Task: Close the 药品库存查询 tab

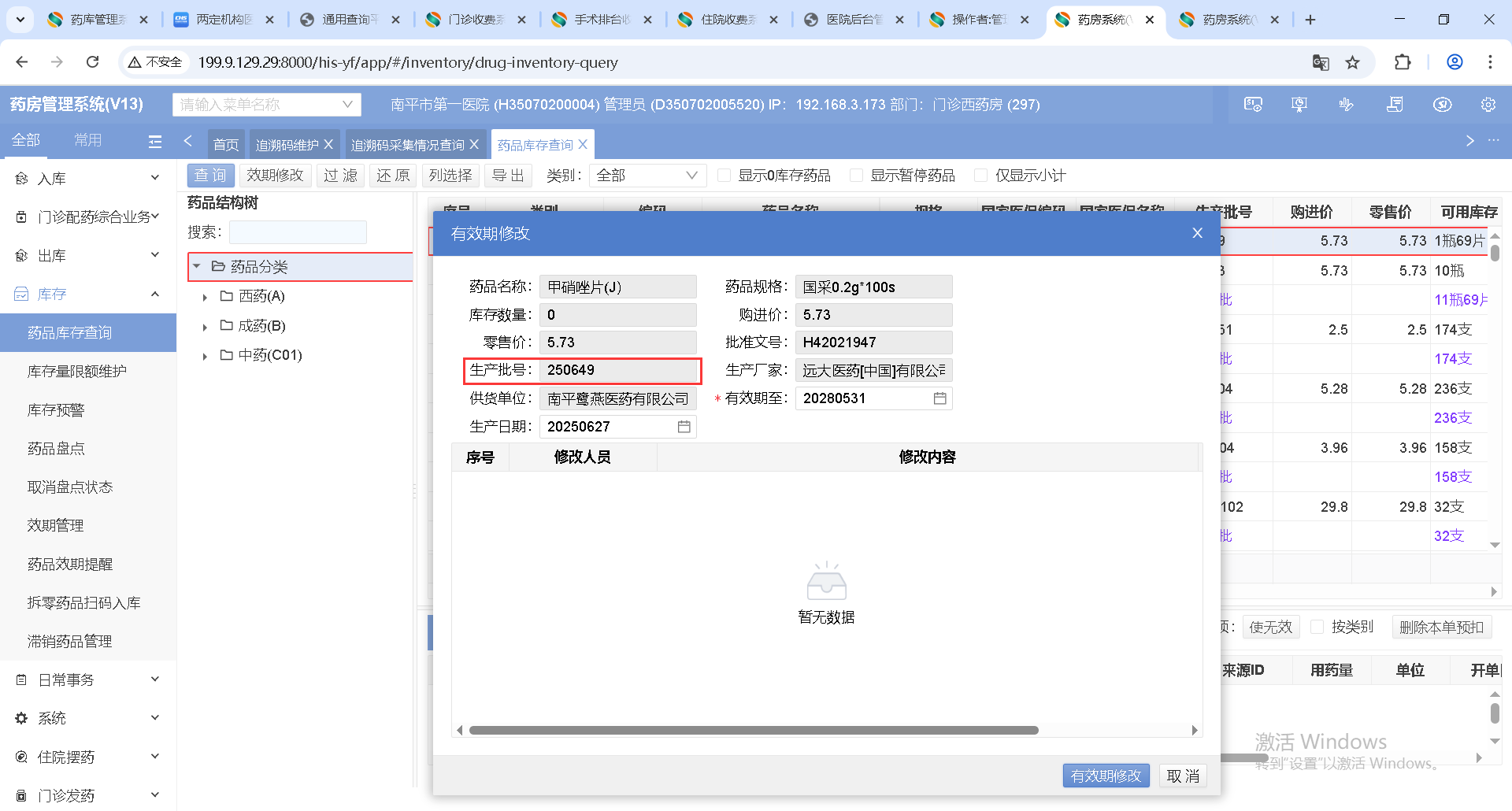Action: pyautogui.click(x=583, y=145)
